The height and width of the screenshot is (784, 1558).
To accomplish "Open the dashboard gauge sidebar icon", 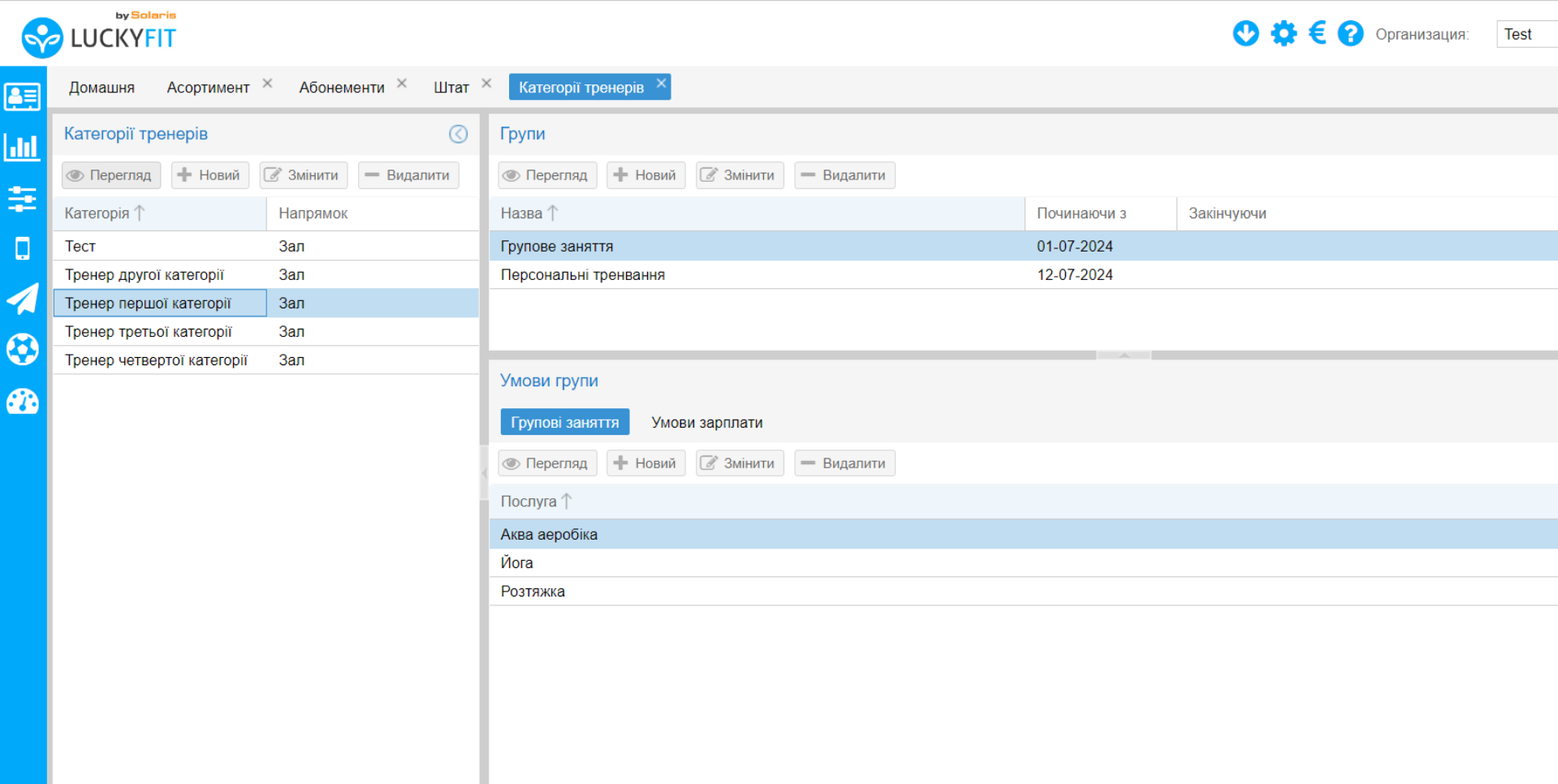I will (x=23, y=401).
